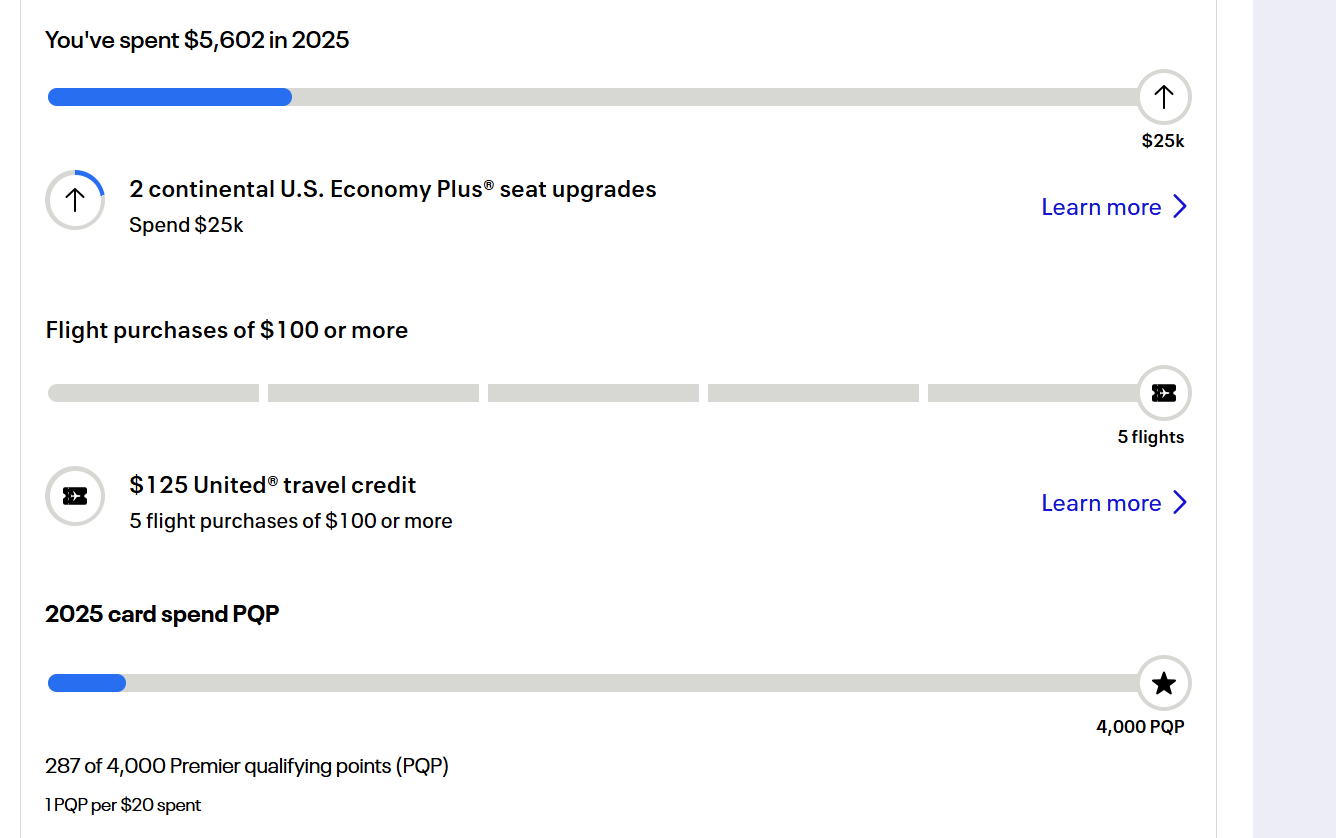Open Learn more for $125 United travel credit

point(1101,503)
